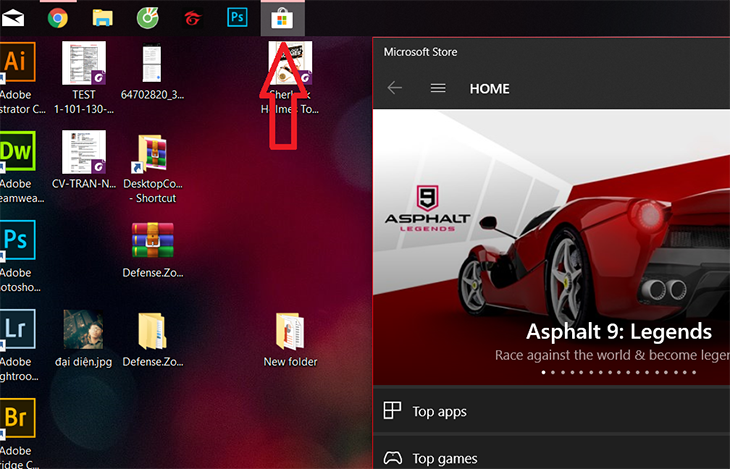Open the Adobe Illustrator desktop shortcut
Image resolution: width=730 pixels, height=469 pixels.
pos(18,62)
